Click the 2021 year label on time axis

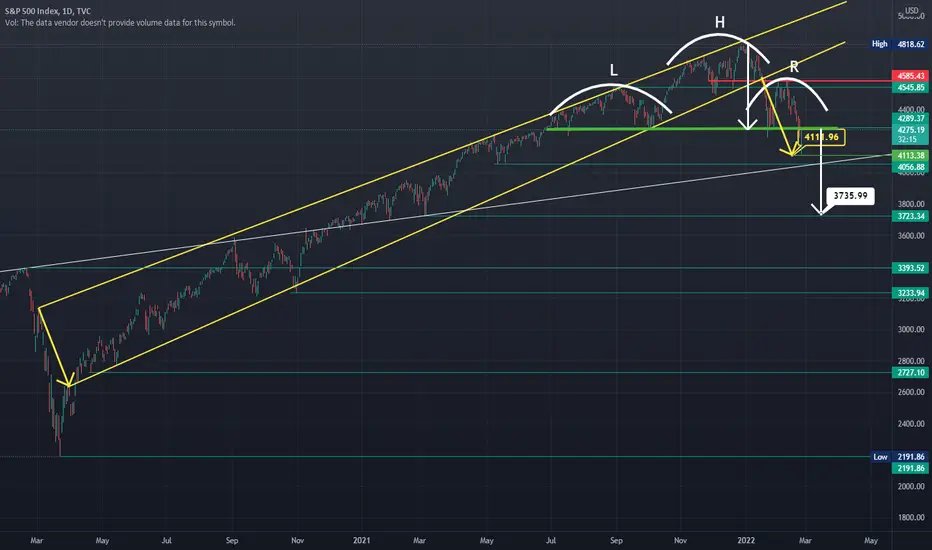[361, 540]
